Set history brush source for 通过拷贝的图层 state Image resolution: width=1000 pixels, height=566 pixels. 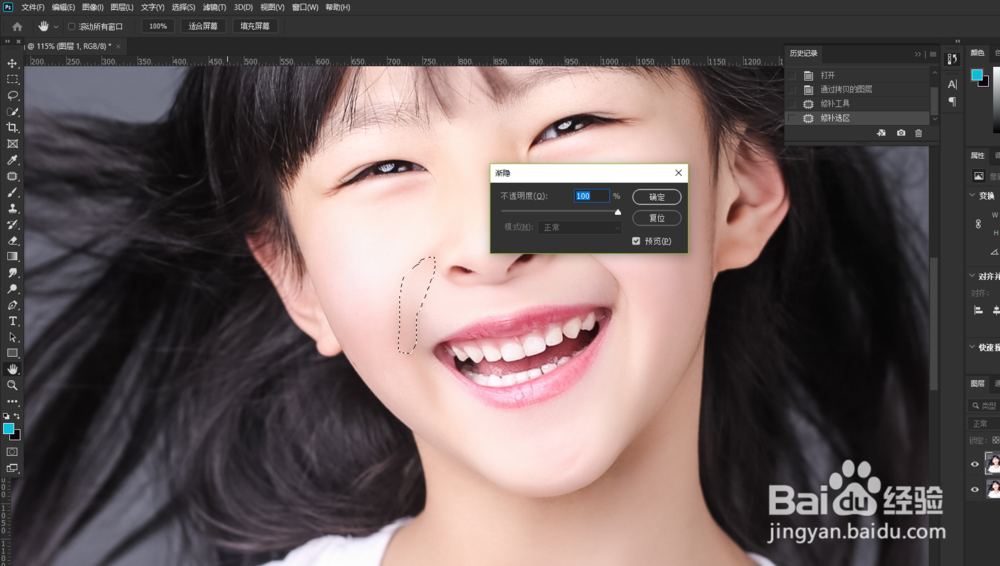coord(791,89)
